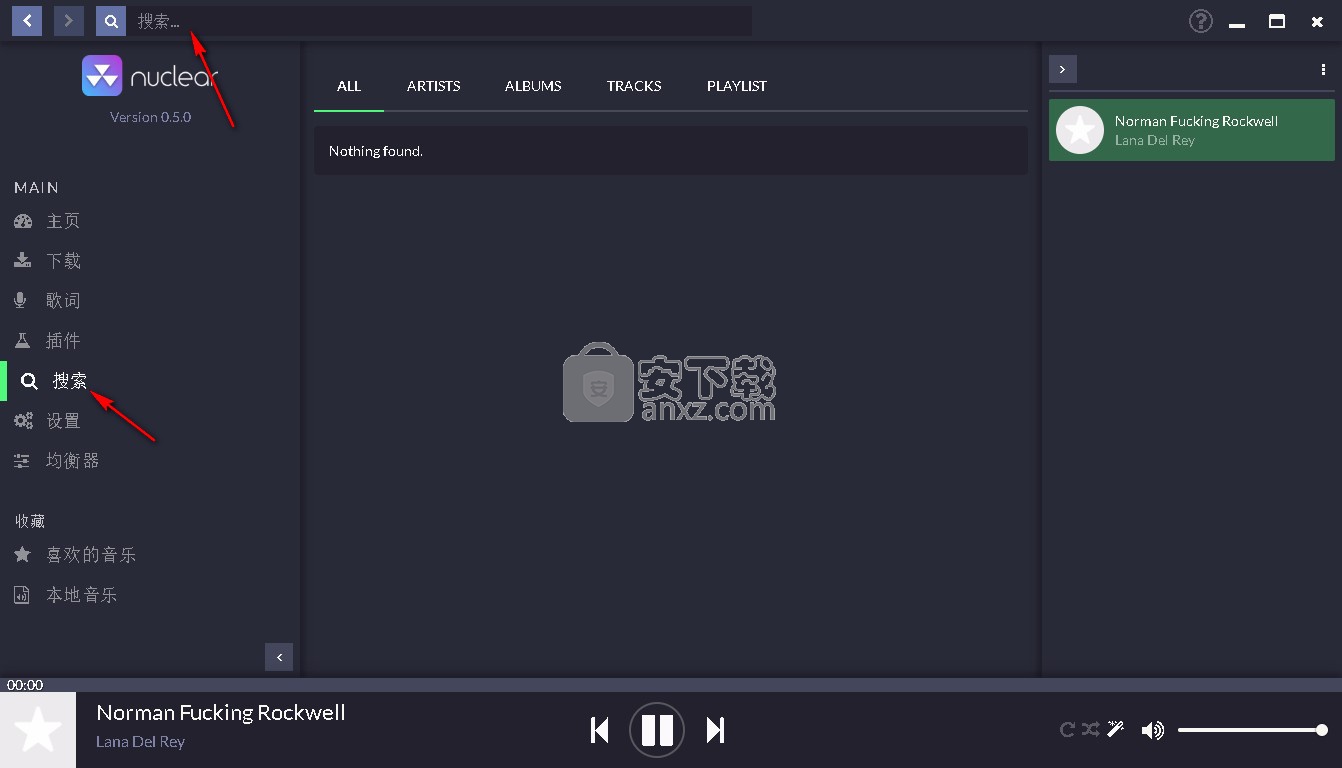Toggle the autoradio magic wand
The height and width of the screenshot is (768, 1342).
click(1116, 730)
